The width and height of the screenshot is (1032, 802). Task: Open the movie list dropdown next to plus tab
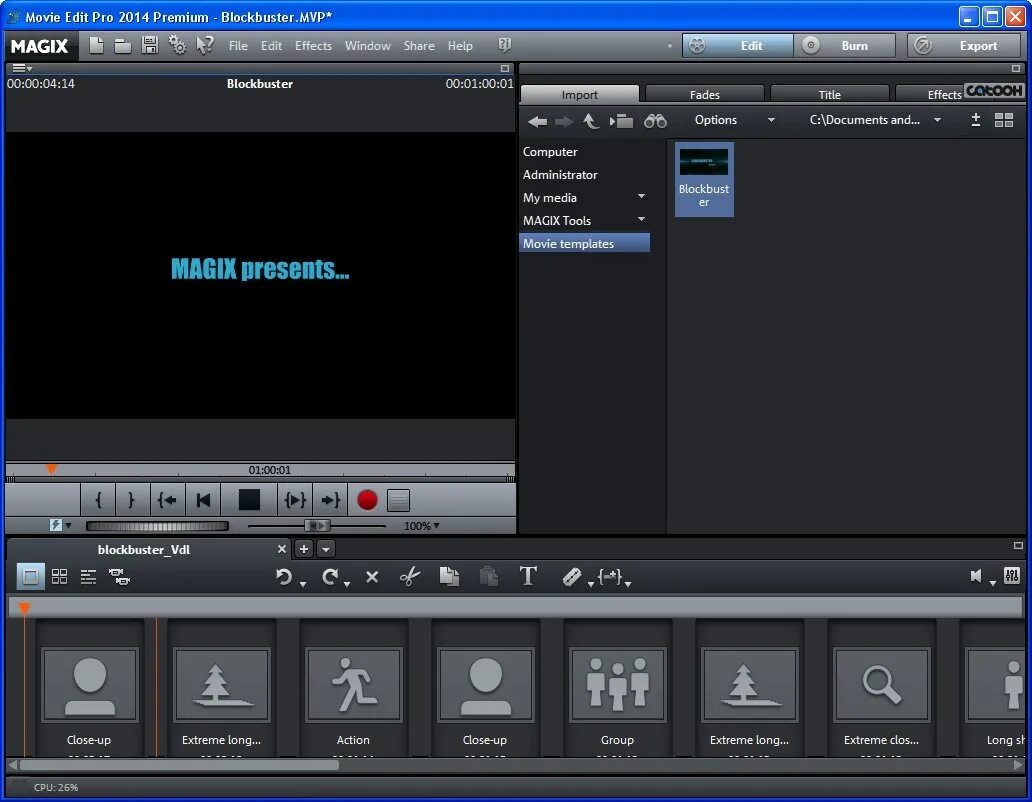pyautogui.click(x=326, y=549)
